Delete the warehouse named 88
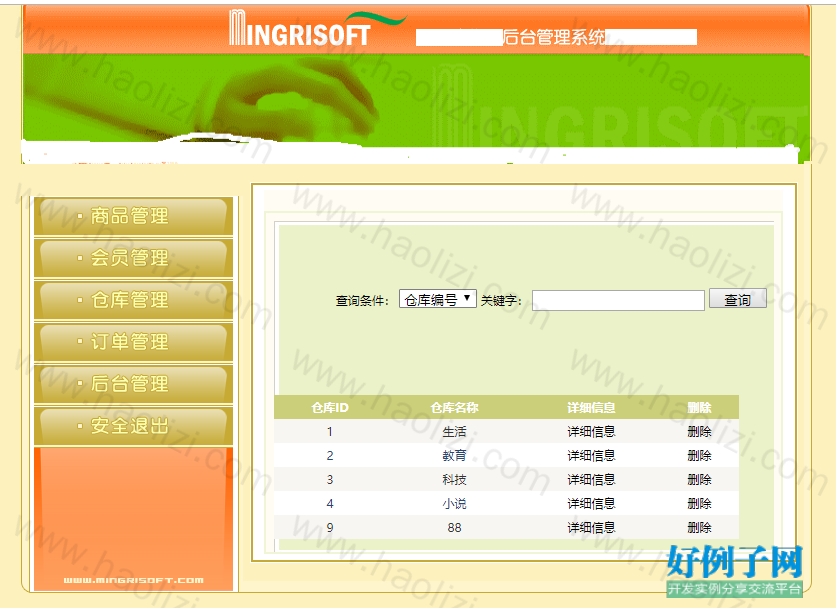This screenshot has height=608, width=836. (699, 527)
